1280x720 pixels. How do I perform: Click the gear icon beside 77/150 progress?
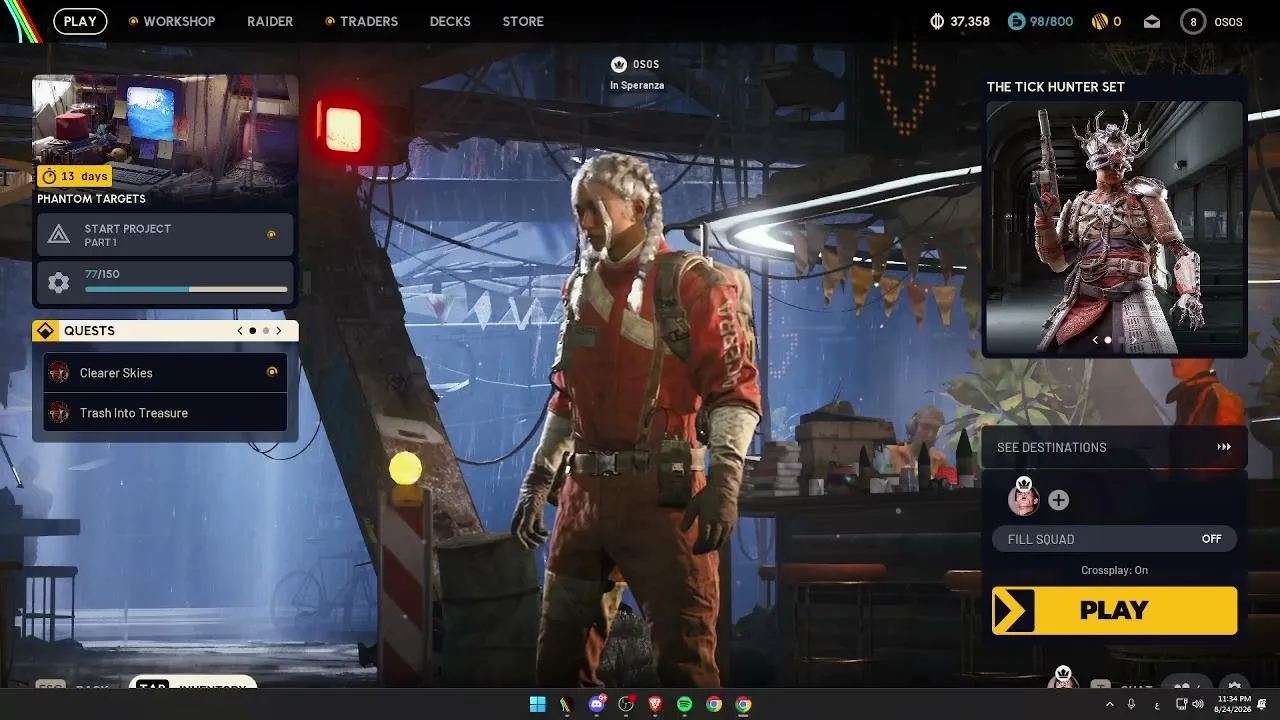(59, 283)
